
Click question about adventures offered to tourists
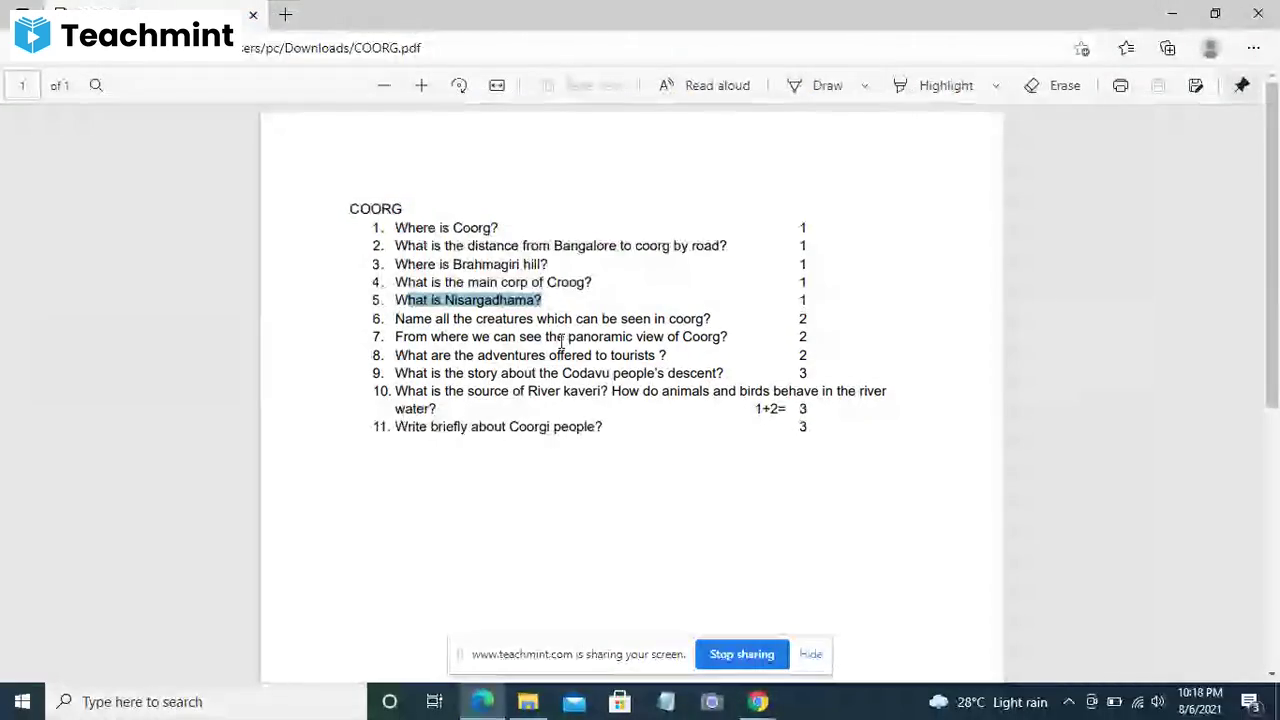(x=530, y=355)
